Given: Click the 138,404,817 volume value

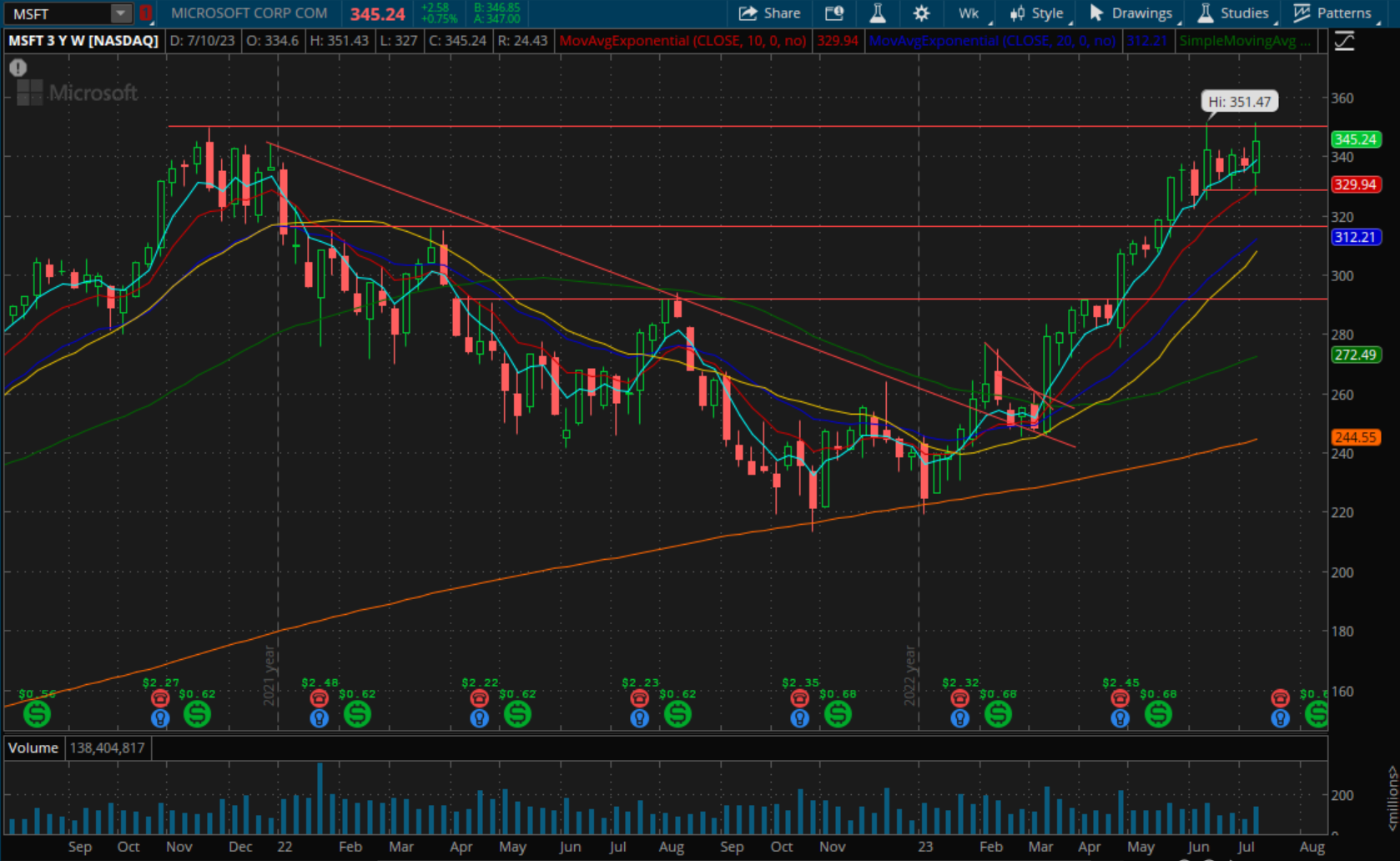Looking at the screenshot, I should tap(108, 748).
